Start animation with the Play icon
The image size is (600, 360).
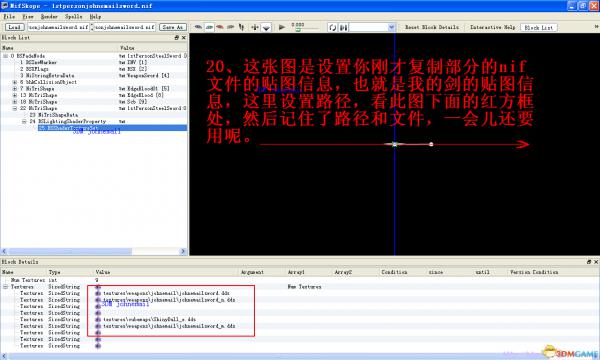click(x=282, y=27)
